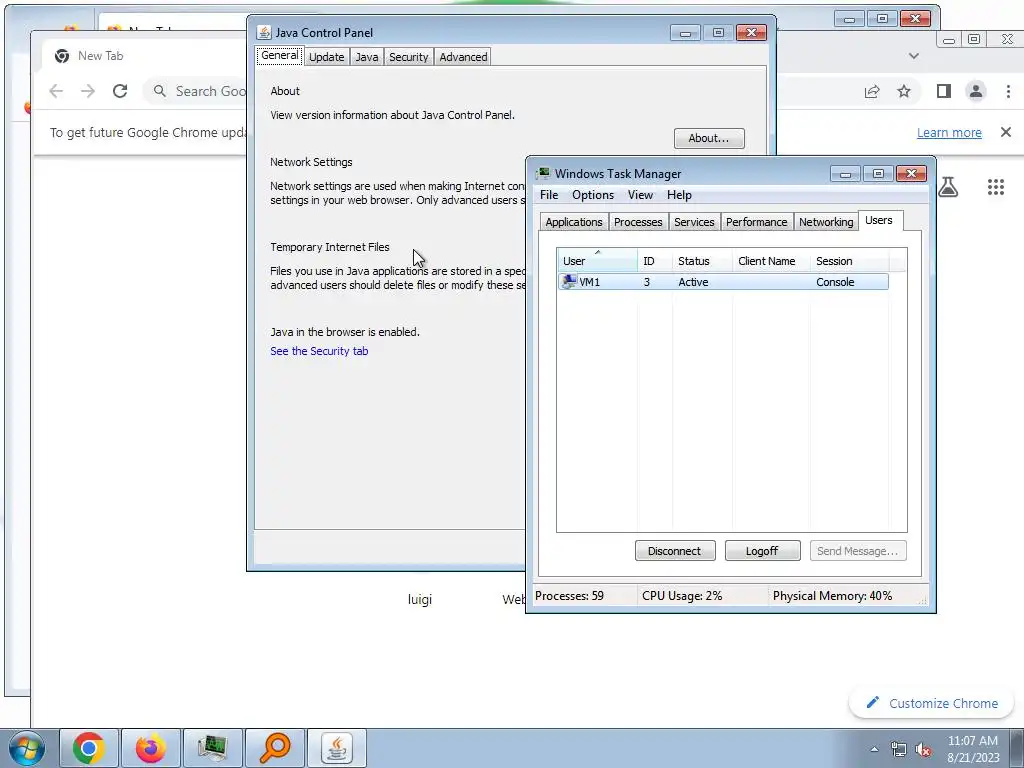1024x768 pixels.
Task: Open Chrome tab search chevron
Action: tap(914, 56)
